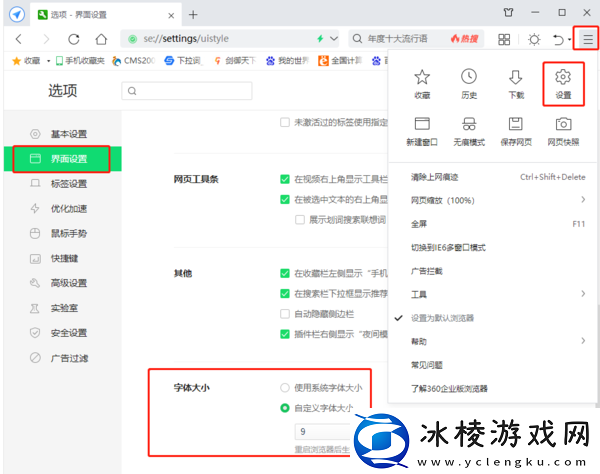Reload the page with refresh icon

(73, 39)
